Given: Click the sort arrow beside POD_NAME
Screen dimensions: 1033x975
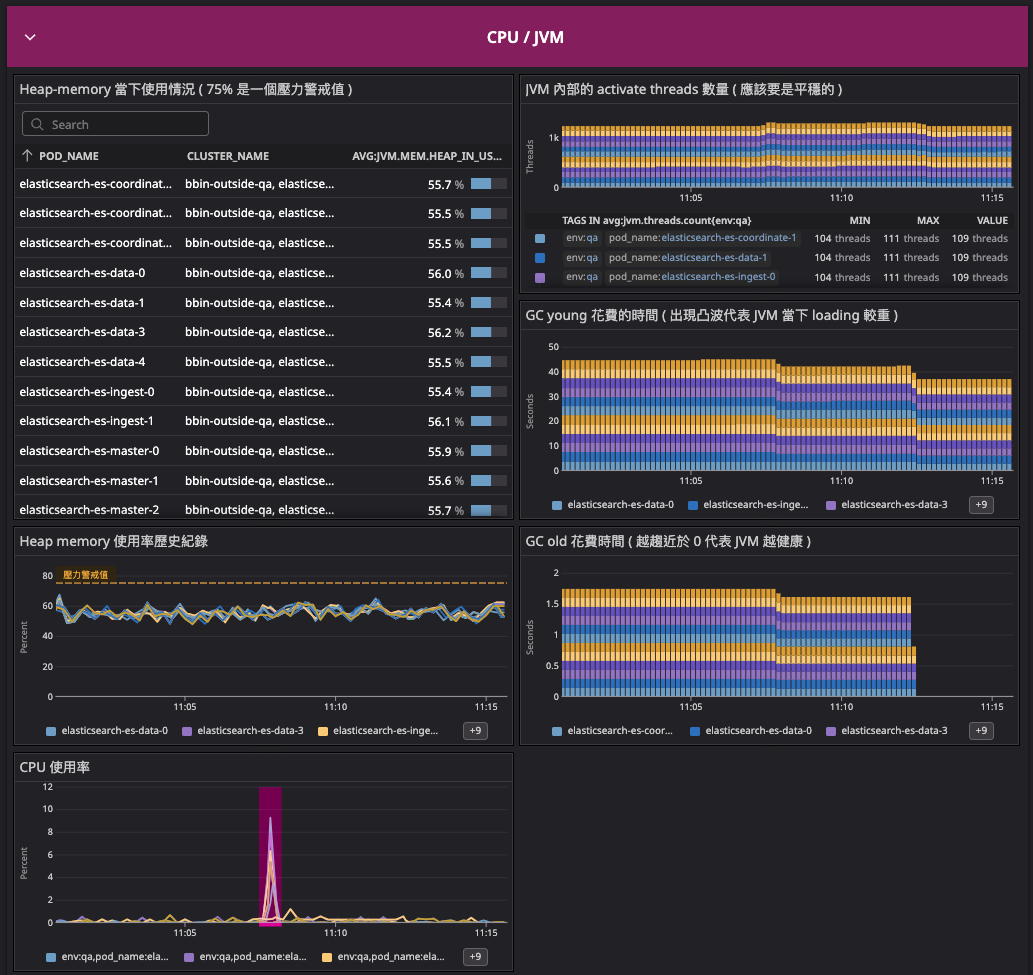Looking at the screenshot, I should click(x=27, y=156).
